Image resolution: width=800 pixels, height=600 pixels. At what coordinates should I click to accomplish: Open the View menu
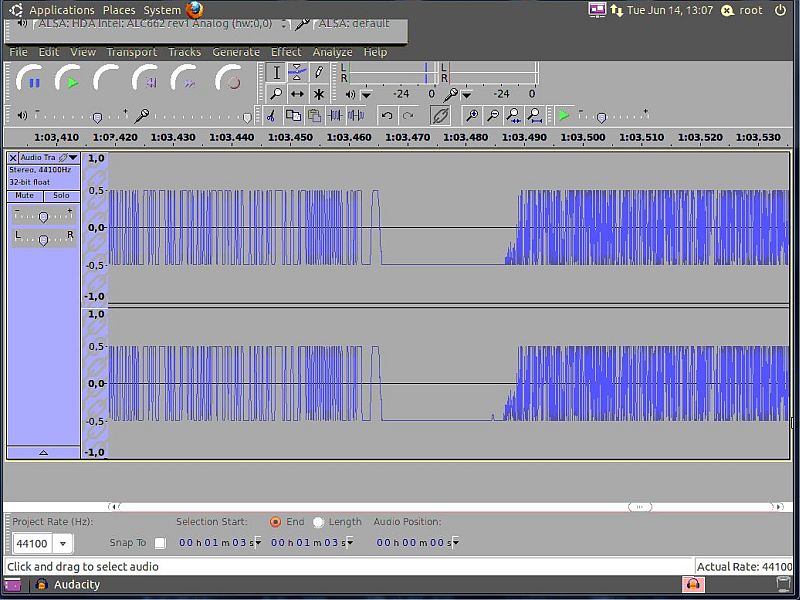pyautogui.click(x=83, y=52)
